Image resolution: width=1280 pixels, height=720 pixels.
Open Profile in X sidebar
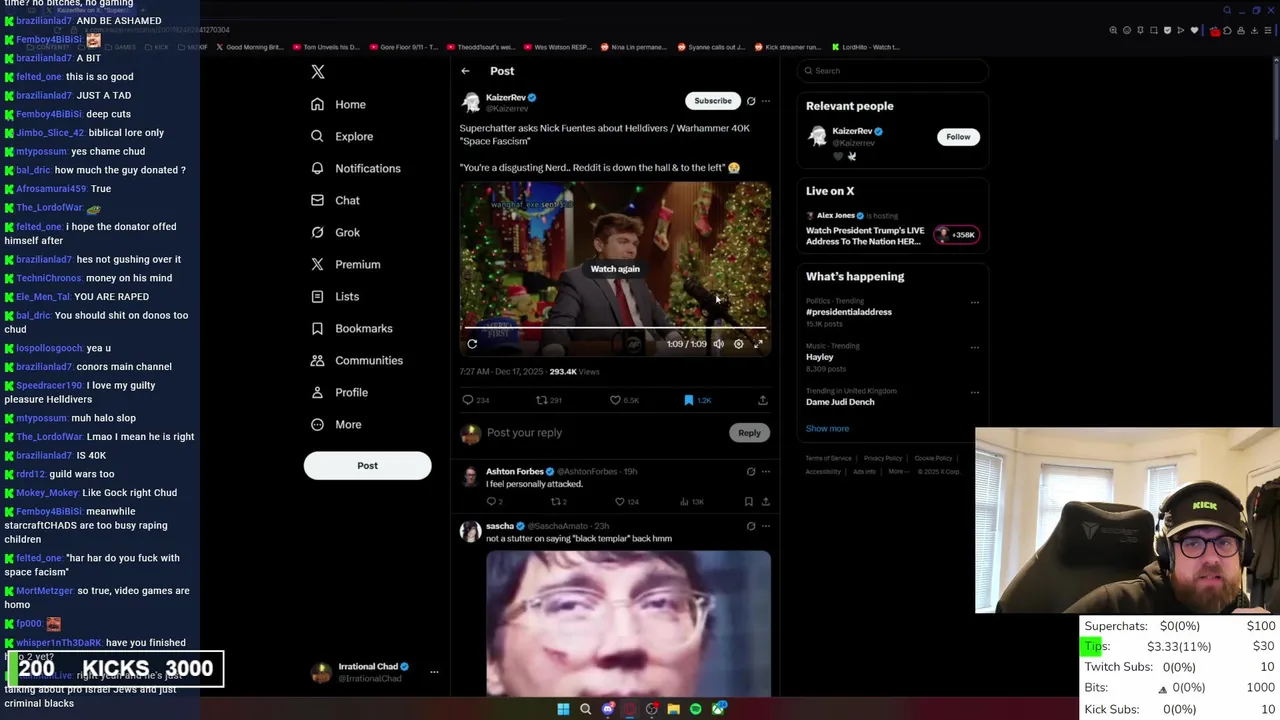339,392
